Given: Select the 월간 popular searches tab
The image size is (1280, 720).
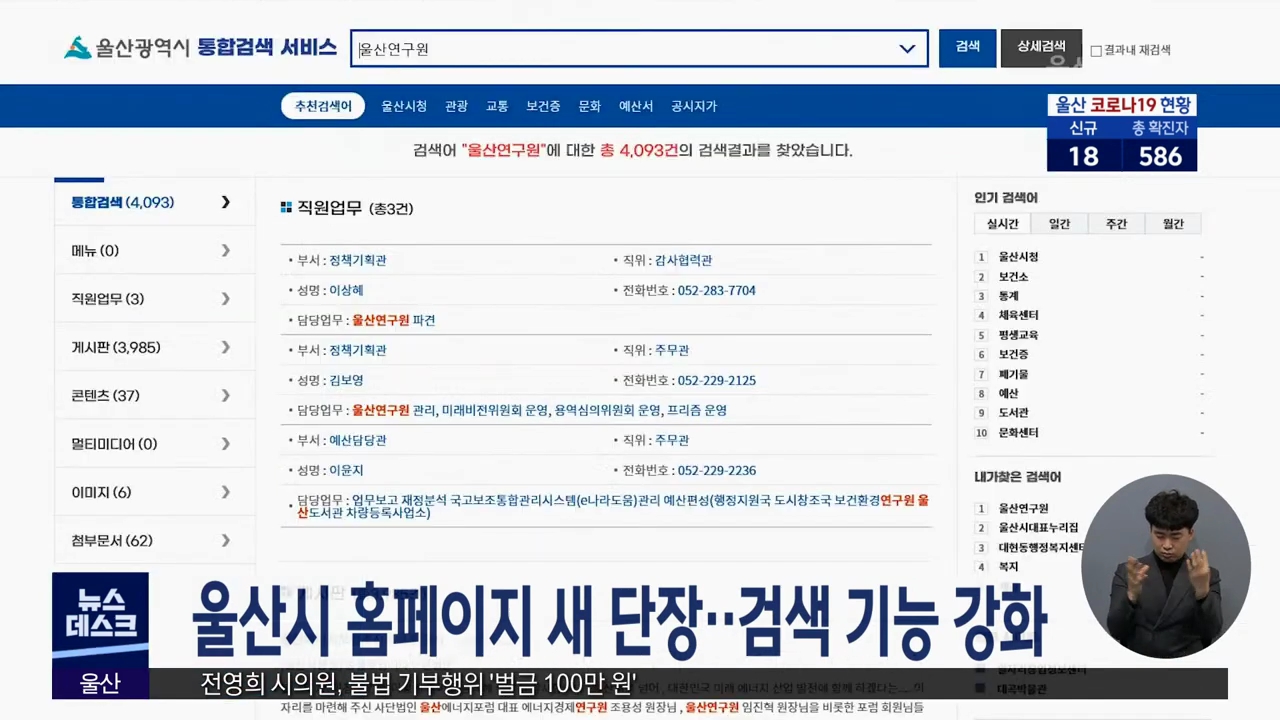Looking at the screenshot, I should tap(1173, 224).
